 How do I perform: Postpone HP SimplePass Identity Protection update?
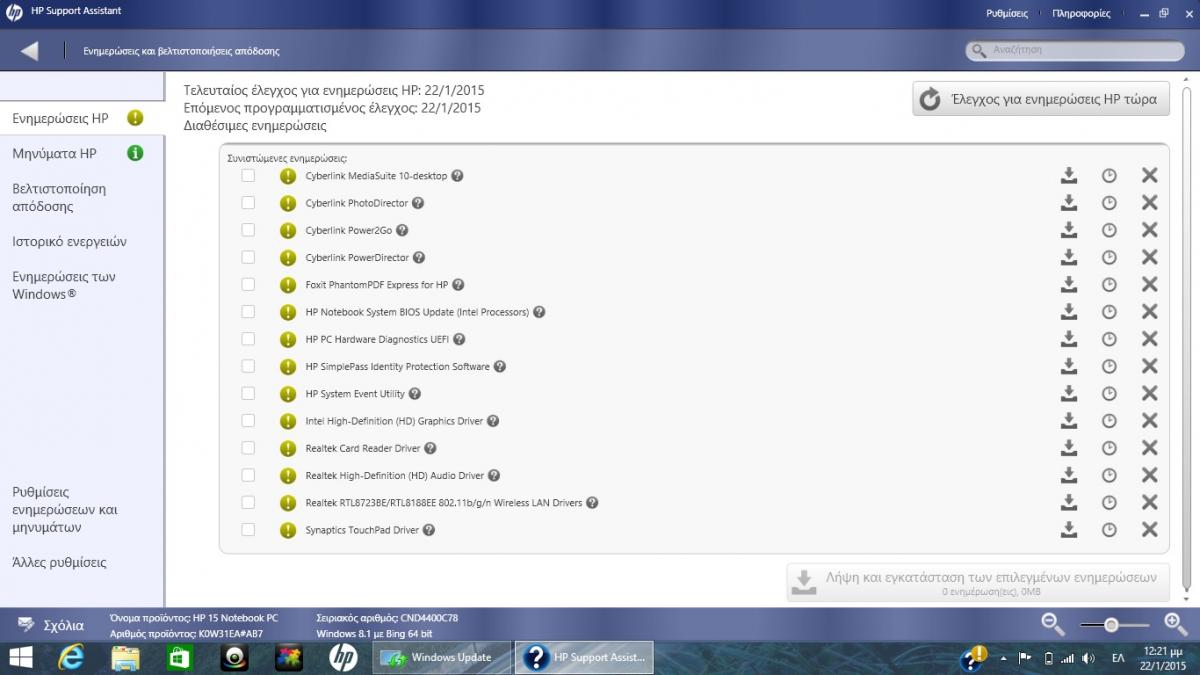click(x=1109, y=367)
